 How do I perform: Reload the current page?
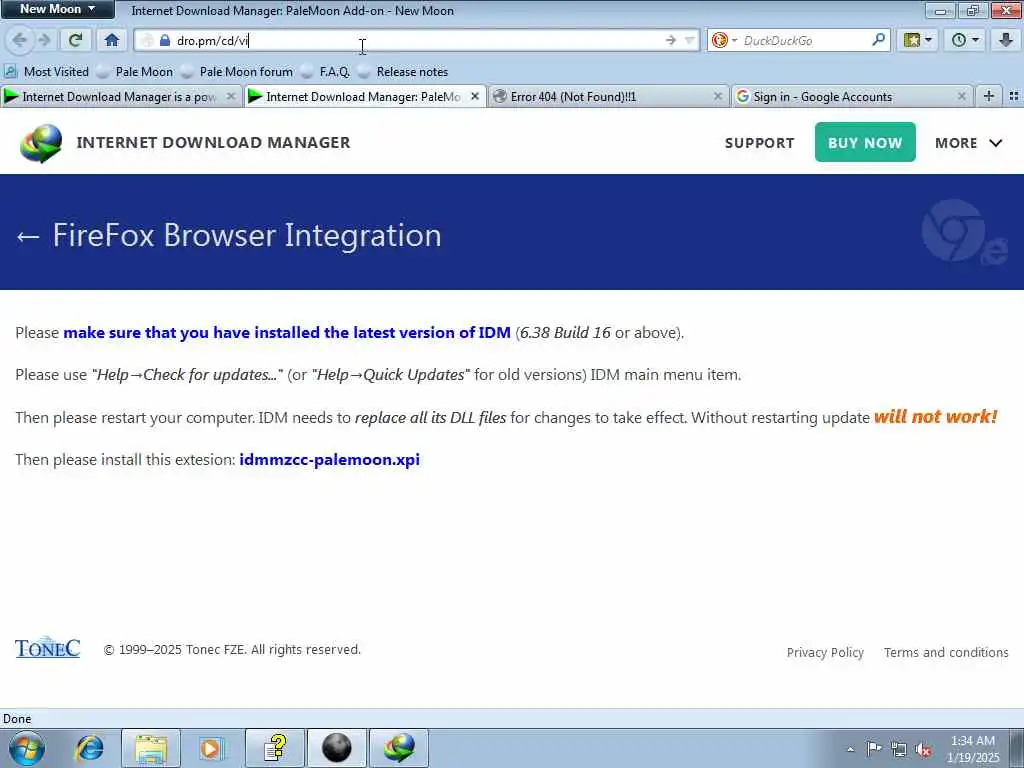coord(75,40)
